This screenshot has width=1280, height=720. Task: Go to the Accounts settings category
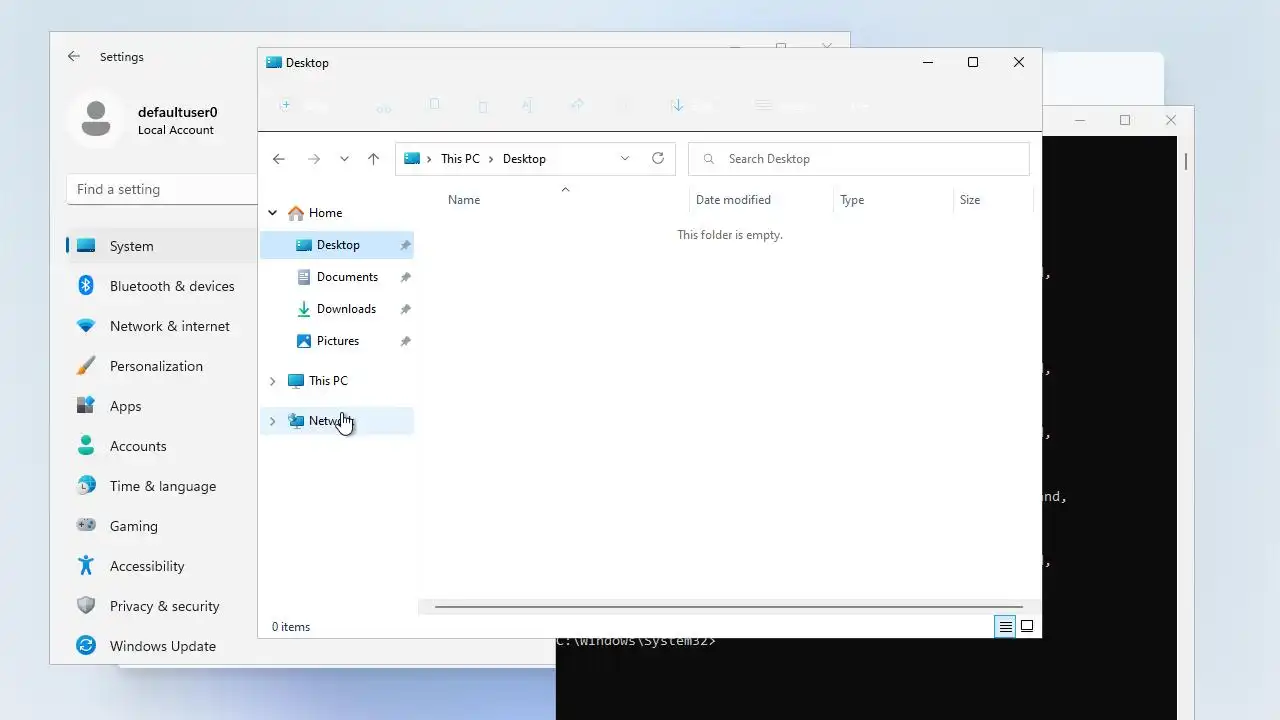point(162,446)
